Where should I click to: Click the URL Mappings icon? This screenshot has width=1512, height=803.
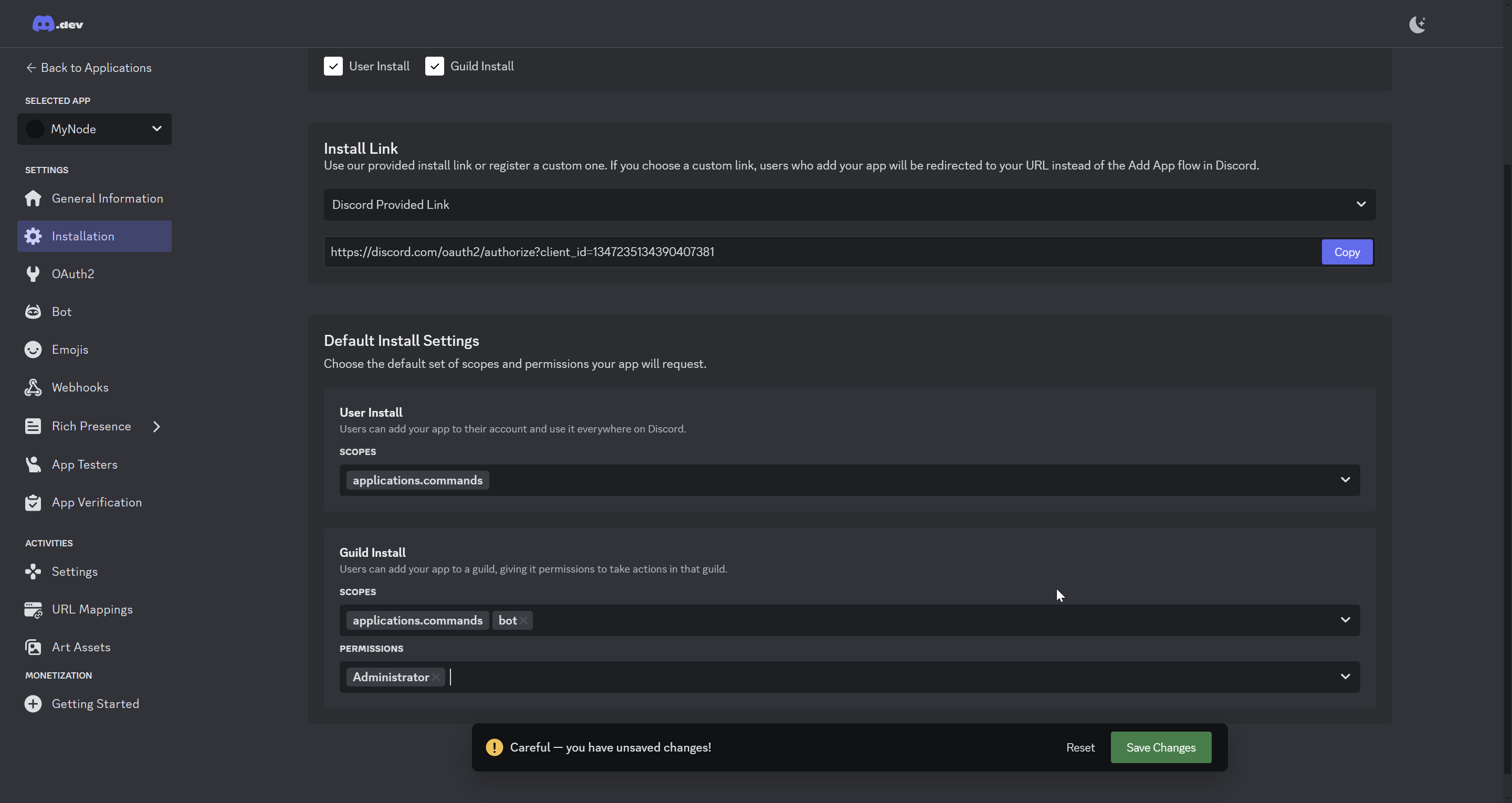point(33,610)
